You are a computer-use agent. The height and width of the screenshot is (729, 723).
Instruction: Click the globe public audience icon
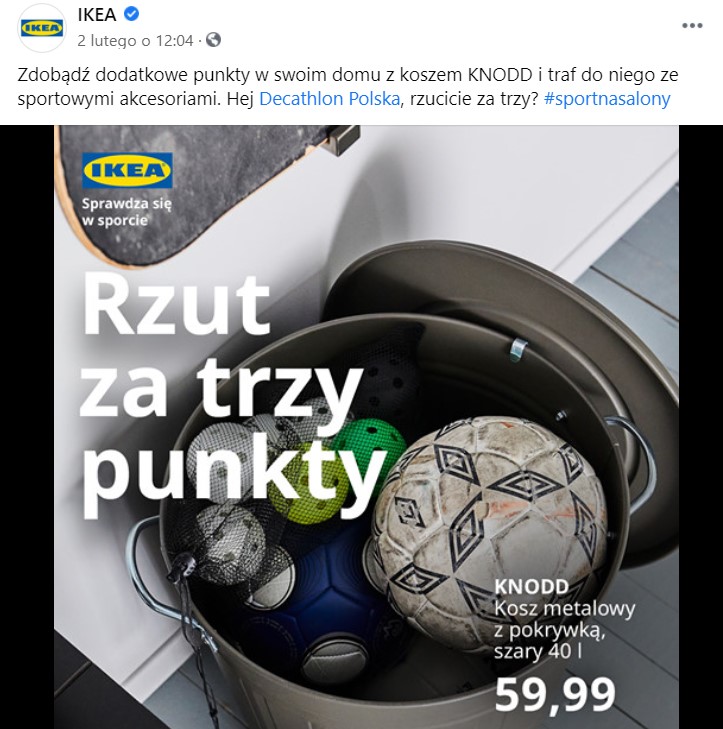coord(213,40)
